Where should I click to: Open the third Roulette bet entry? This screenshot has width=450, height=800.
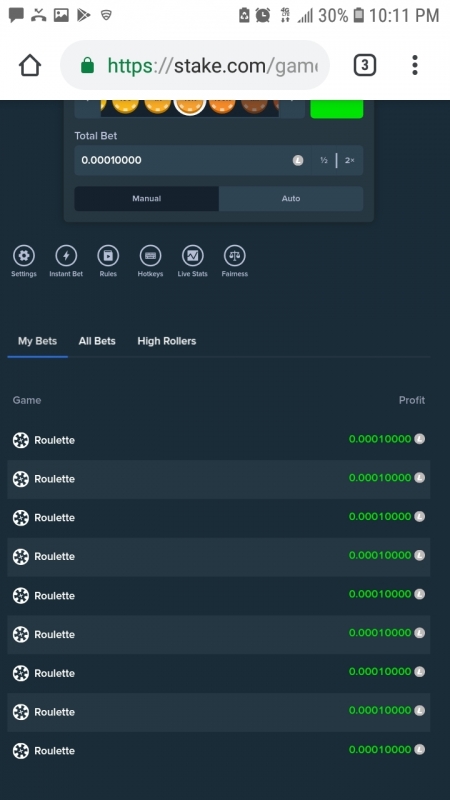219,517
